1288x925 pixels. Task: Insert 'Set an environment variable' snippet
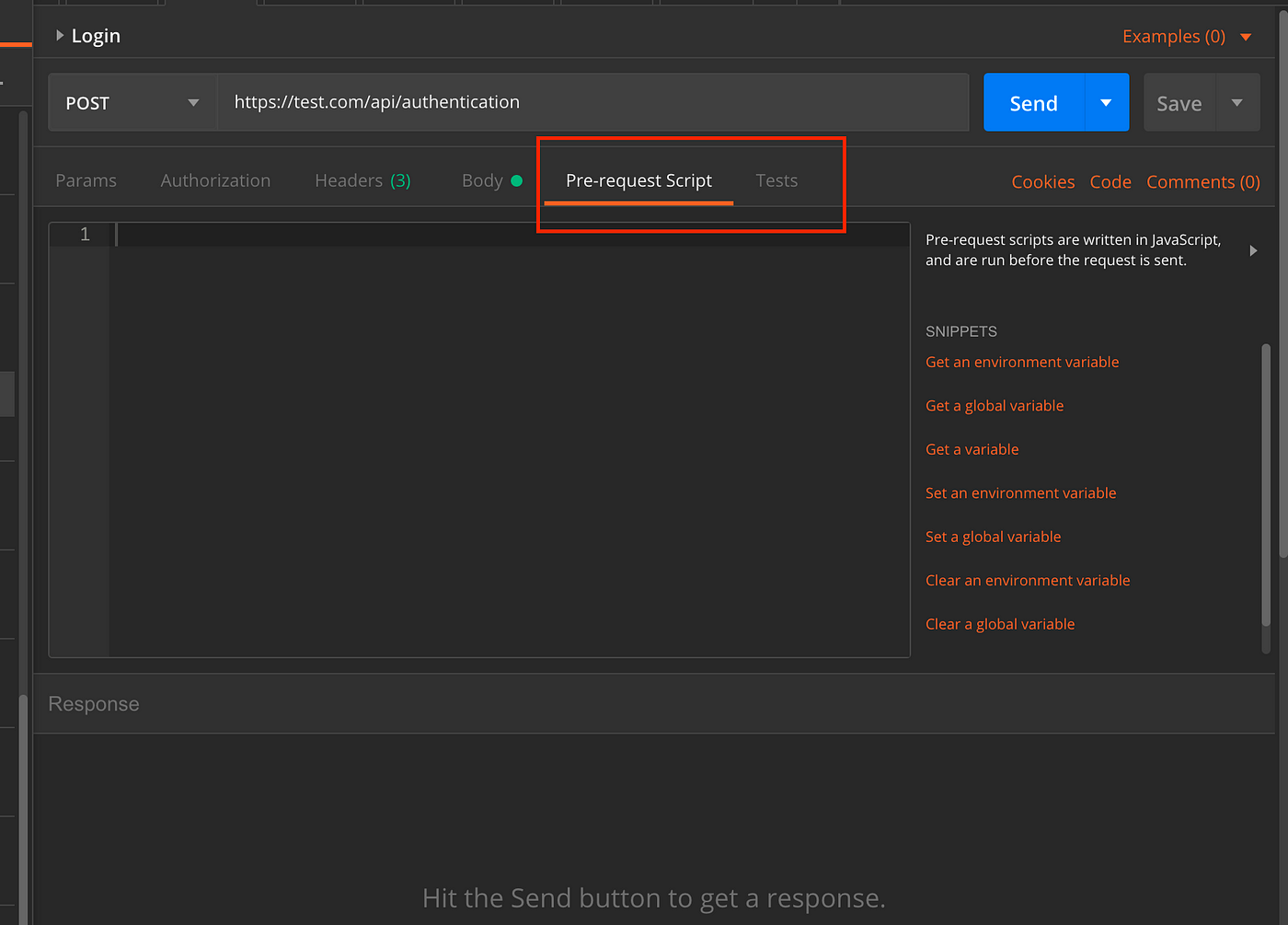click(1020, 493)
